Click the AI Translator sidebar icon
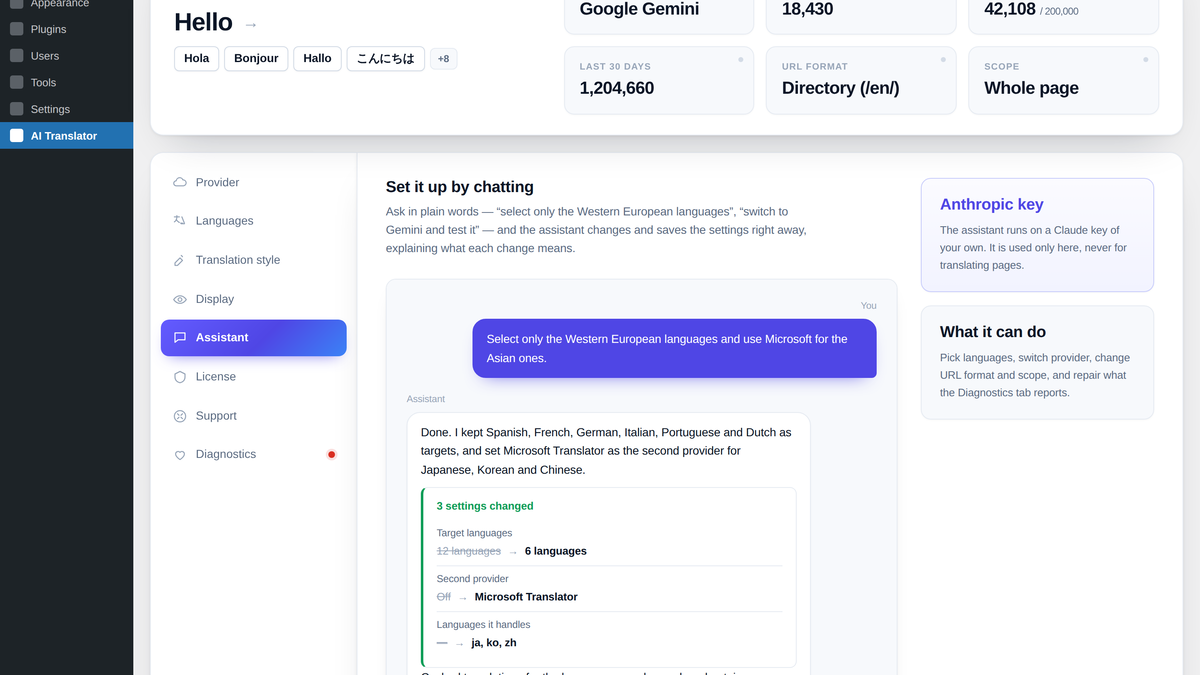Viewport: 1200px width, 675px height. [x=16, y=135]
